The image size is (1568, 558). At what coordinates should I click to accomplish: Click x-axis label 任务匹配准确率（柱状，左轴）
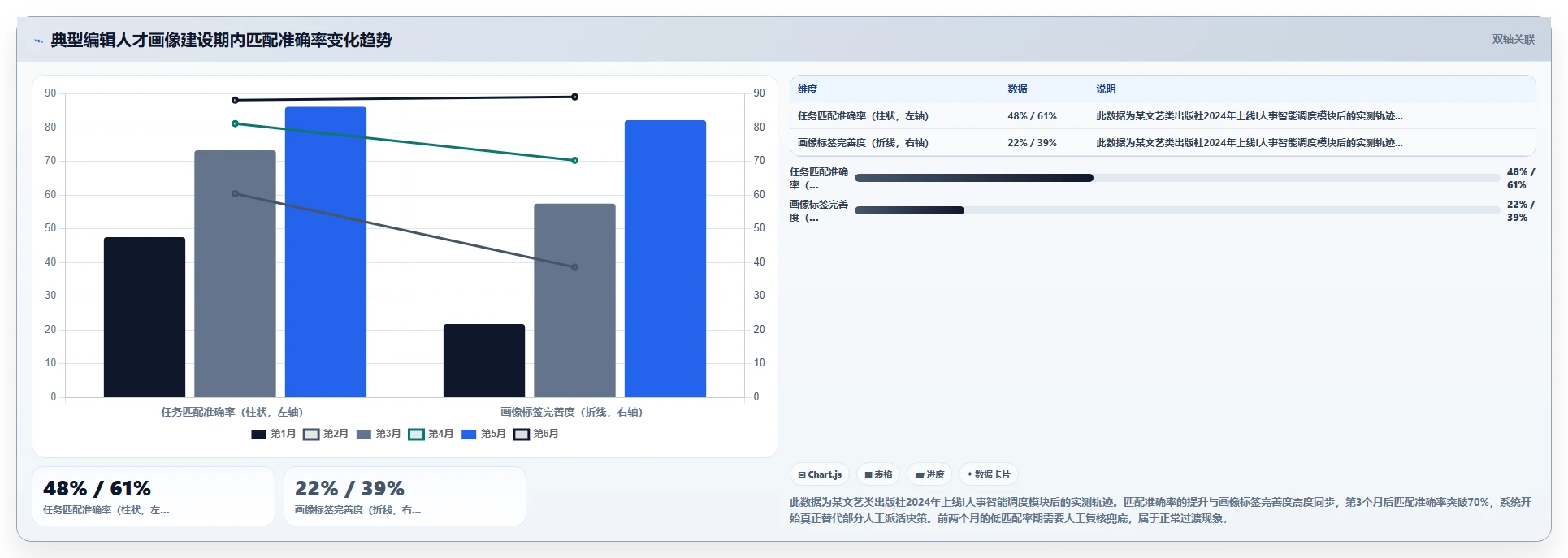[232, 412]
